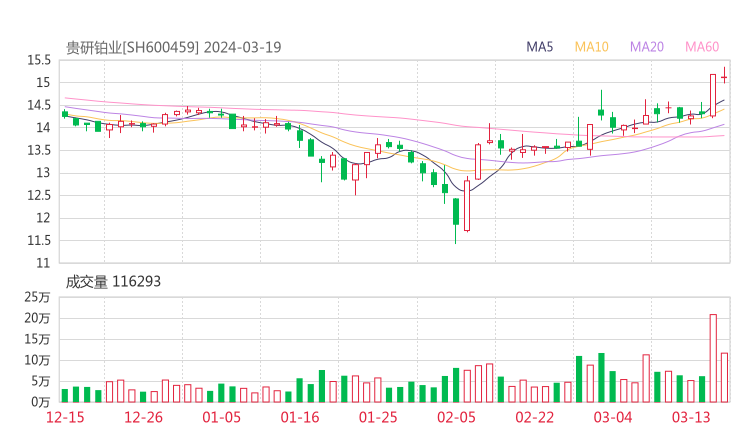
Task: Click the 01-05 date axis label
Action: 221,417
